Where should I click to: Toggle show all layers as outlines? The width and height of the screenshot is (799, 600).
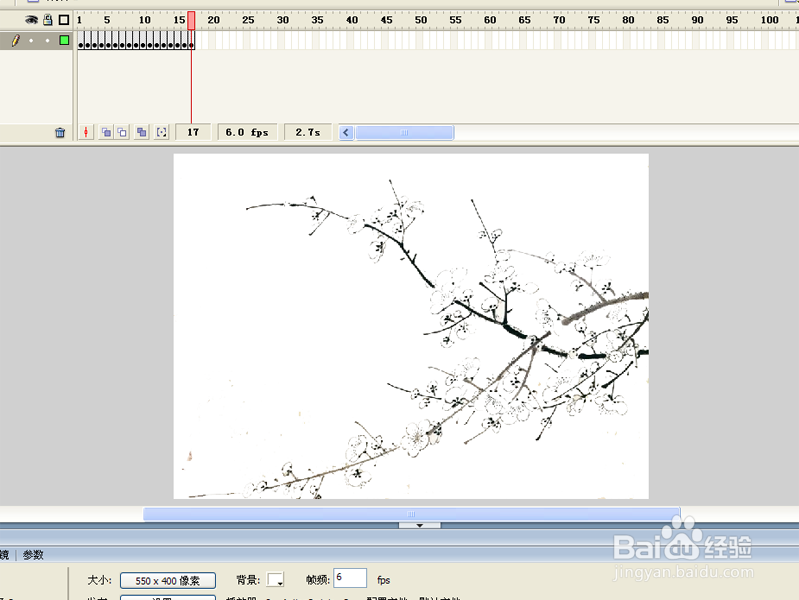64,20
